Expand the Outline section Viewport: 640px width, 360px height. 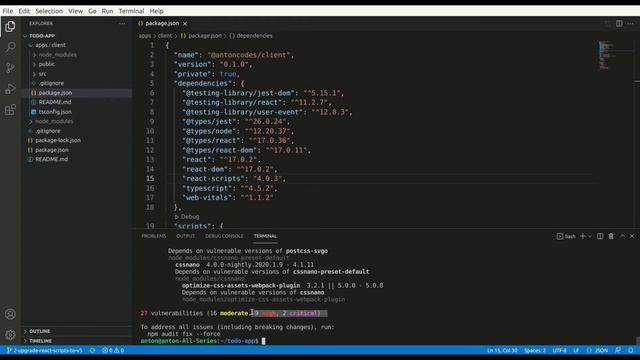[x=40, y=331]
